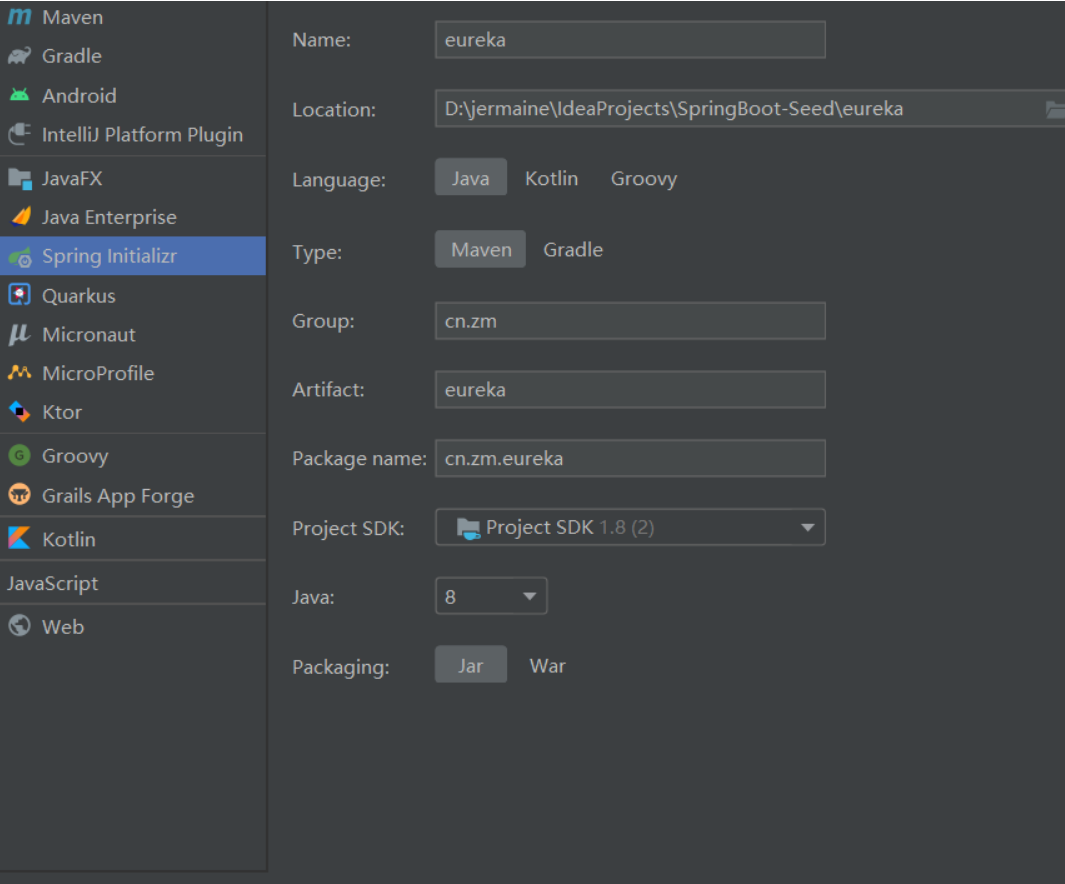Viewport: 1065px width, 884px height.
Task: Select JavaScript project type
Action: pyautogui.click(x=133, y=583)
